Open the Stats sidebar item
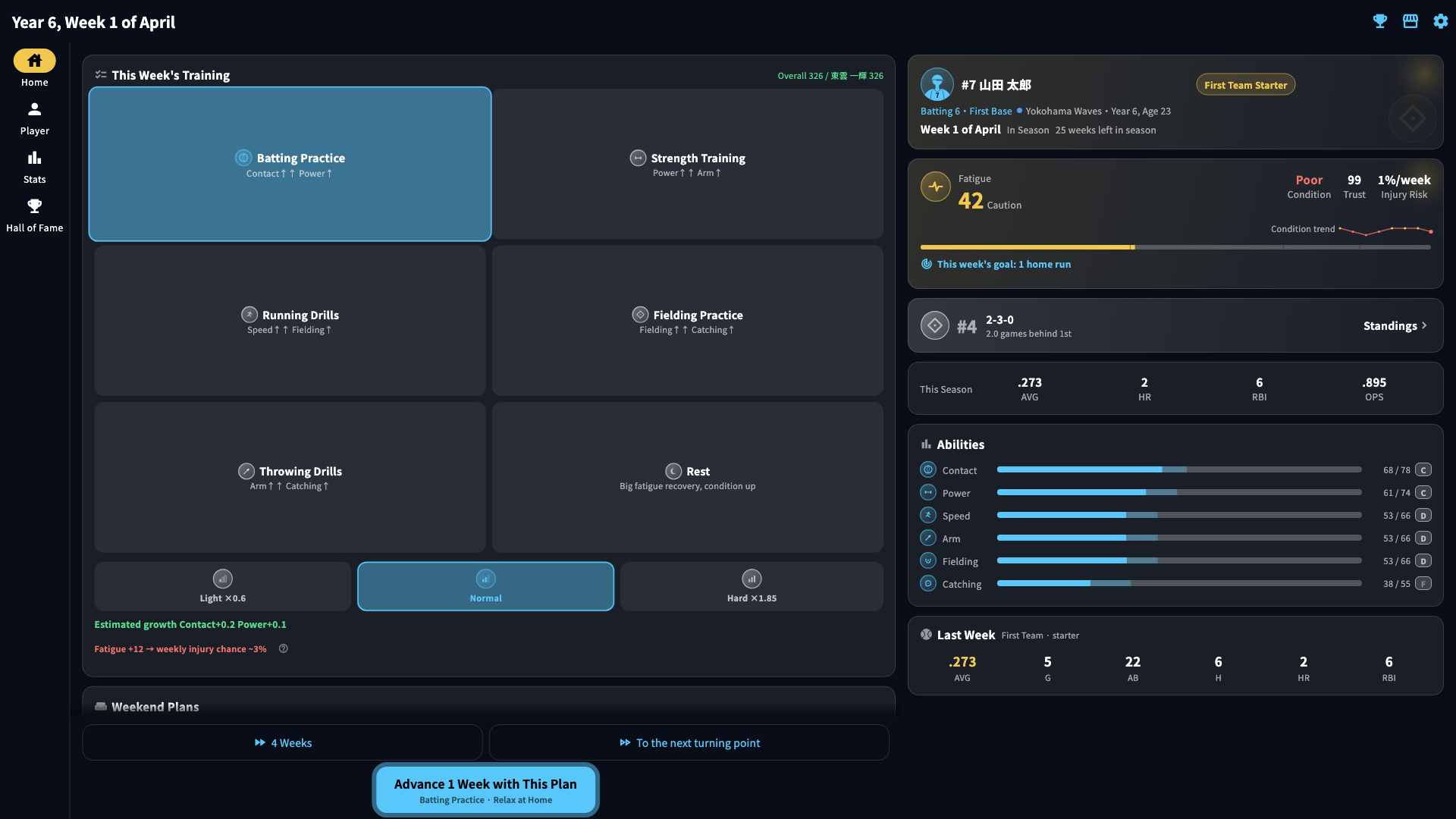The width and height of the screenshot is (1456, 819). pyautogui.click(x=34, y=166)
